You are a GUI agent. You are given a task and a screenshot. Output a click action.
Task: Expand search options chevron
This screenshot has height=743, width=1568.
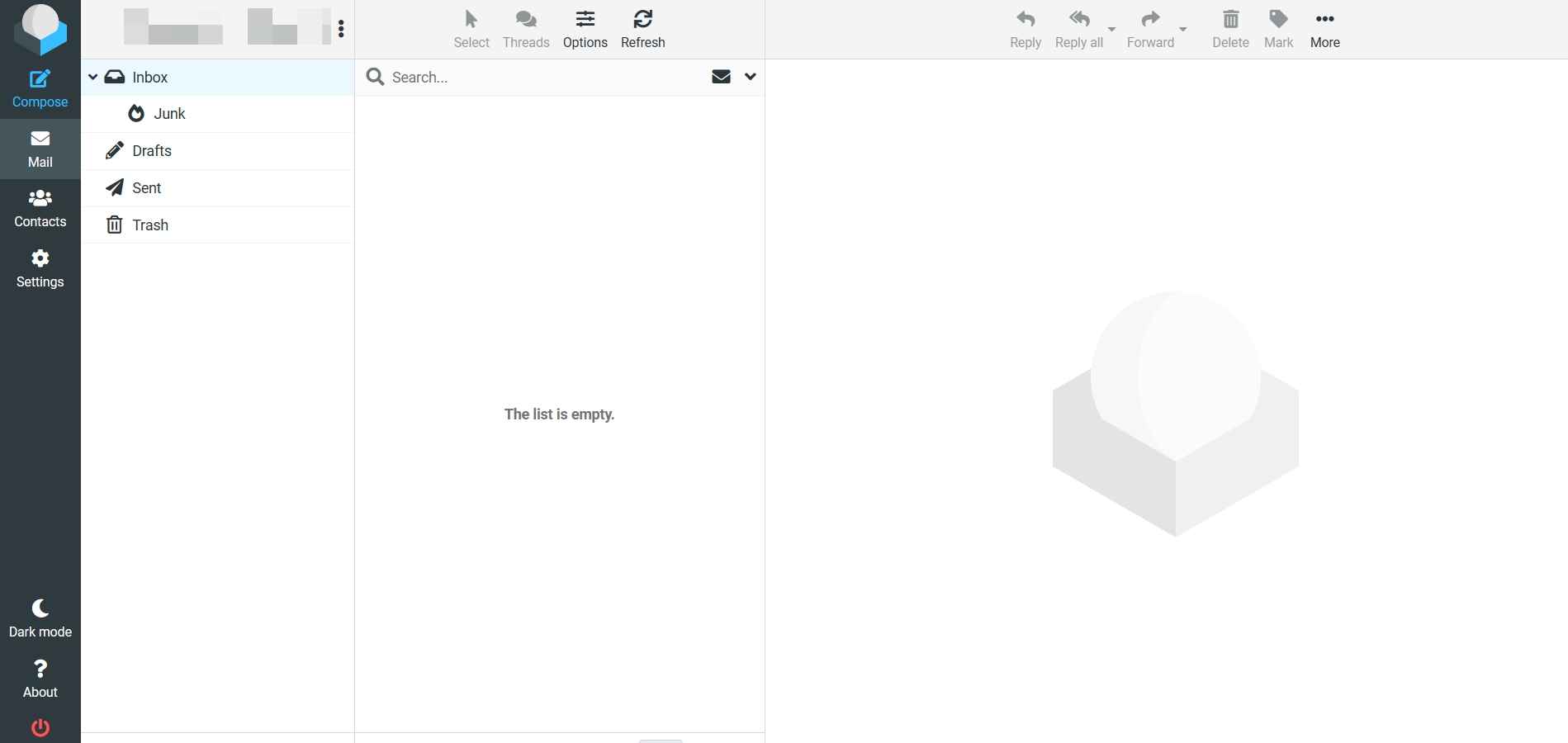click(750, 77)
